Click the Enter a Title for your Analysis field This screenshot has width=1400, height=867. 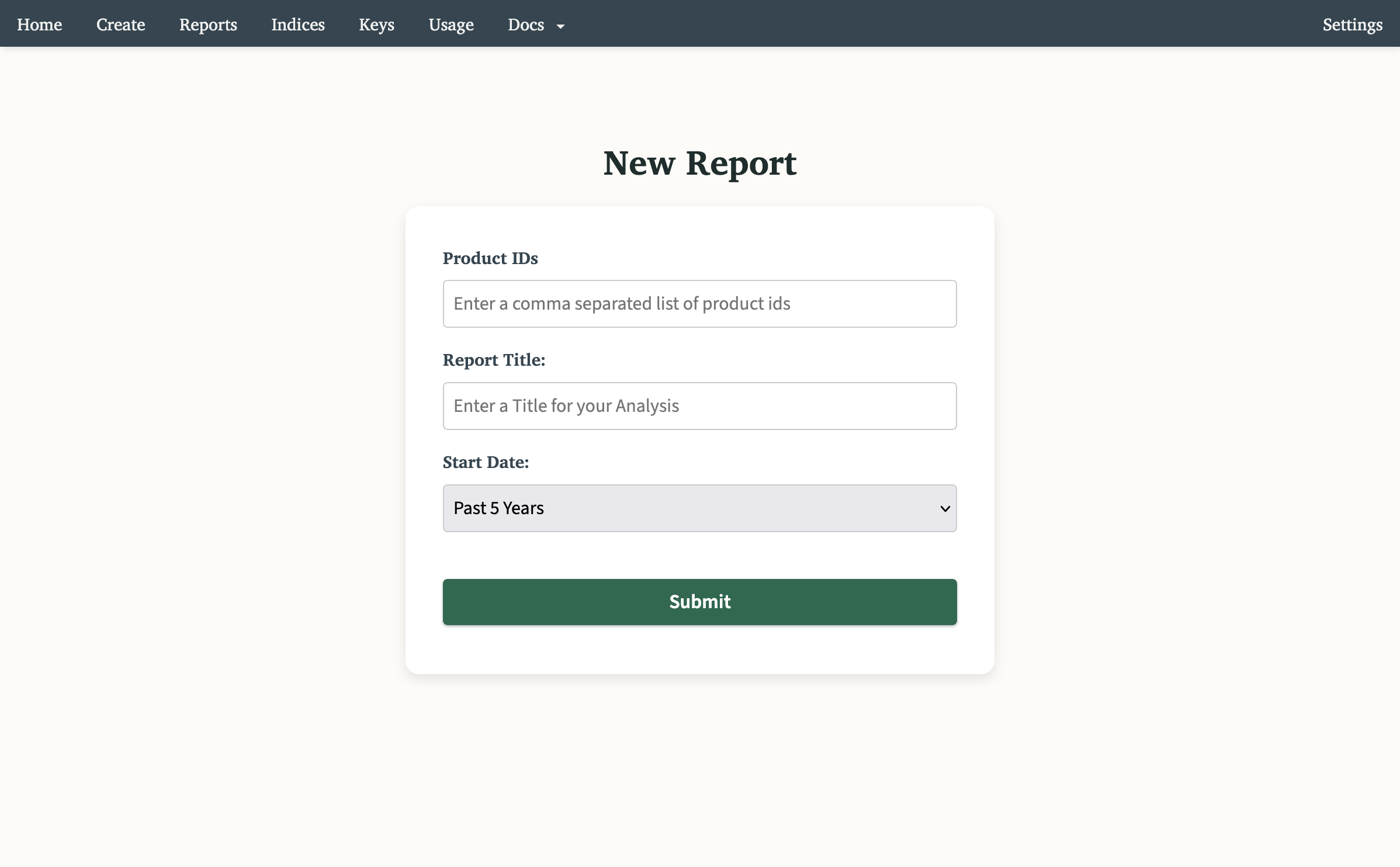coord(699,405)
